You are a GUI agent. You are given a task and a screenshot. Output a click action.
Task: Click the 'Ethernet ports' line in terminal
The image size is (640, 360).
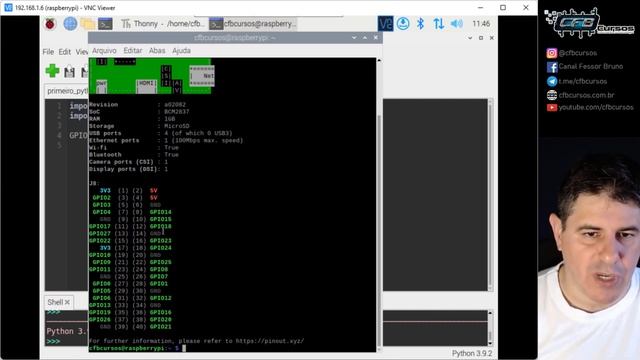click(x=166, y=140)
